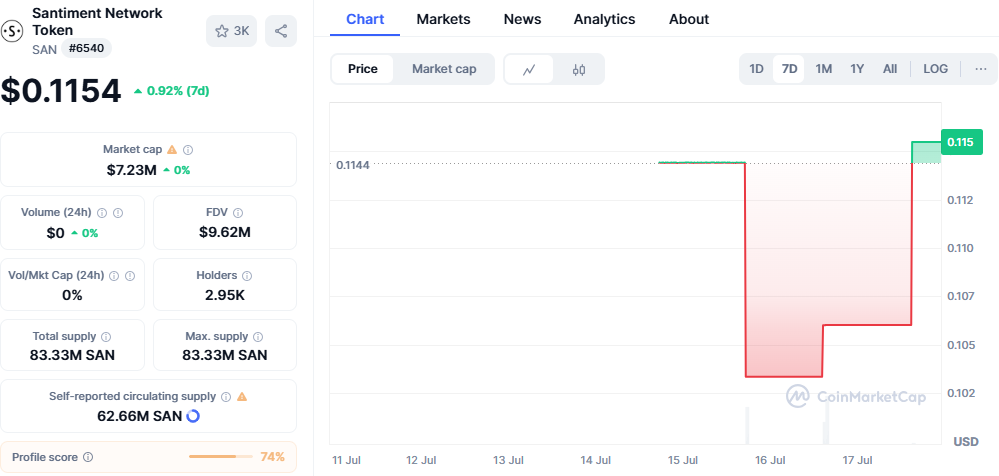Viewport: 999px width, 476px height.
Task: Click the 0.115 current price label
Action: (960, 141)
